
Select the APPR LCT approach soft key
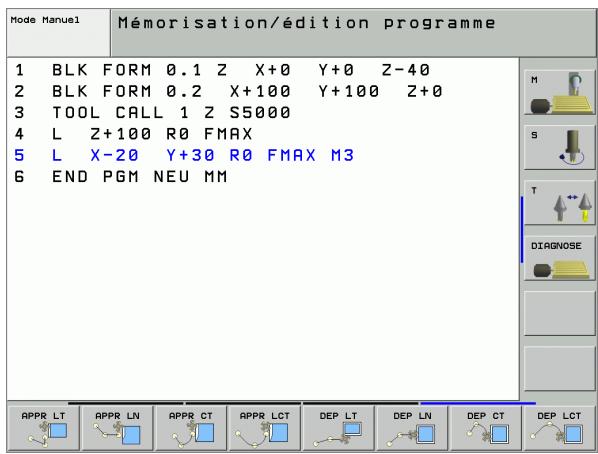(x=265, y=428)
